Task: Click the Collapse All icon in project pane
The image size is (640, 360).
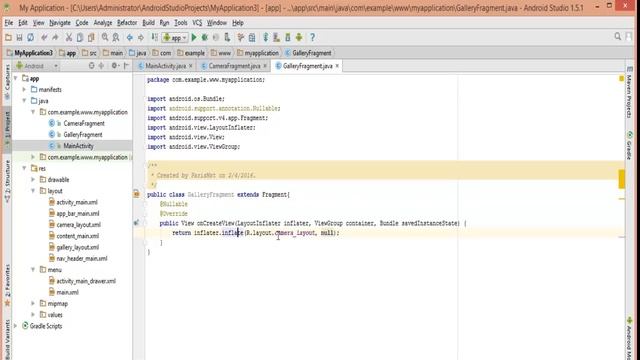Action: 101,66
